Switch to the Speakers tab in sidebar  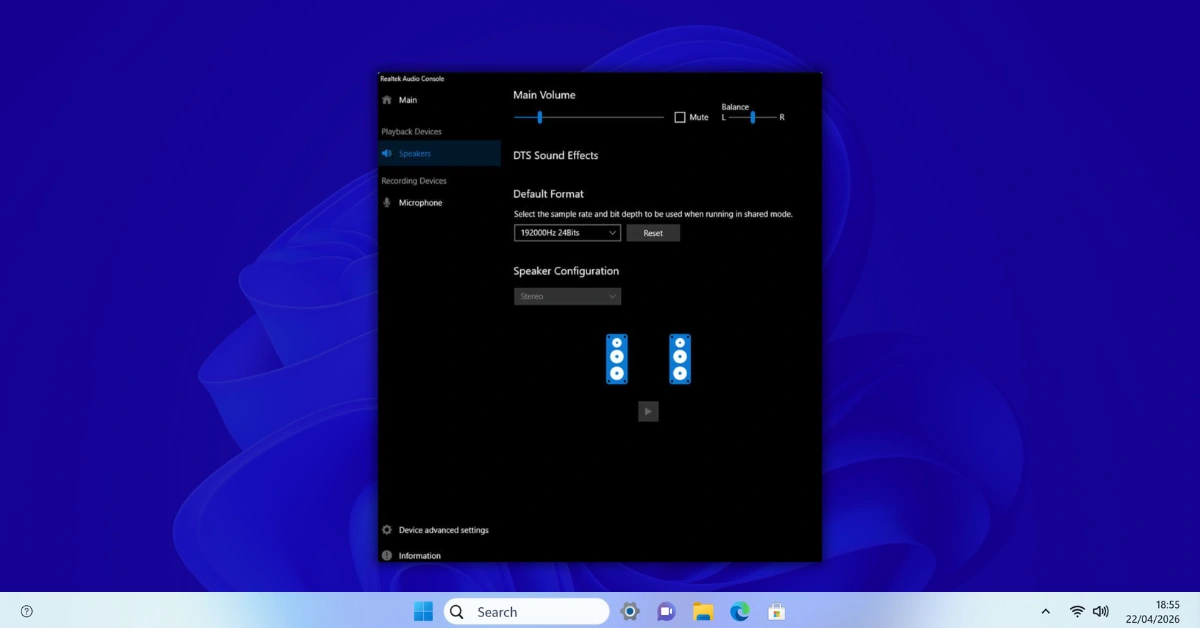click(415, 153)
